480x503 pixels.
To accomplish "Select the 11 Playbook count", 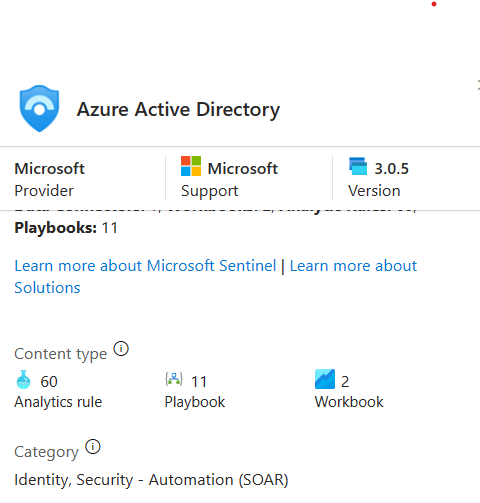I will click(199, 381).
